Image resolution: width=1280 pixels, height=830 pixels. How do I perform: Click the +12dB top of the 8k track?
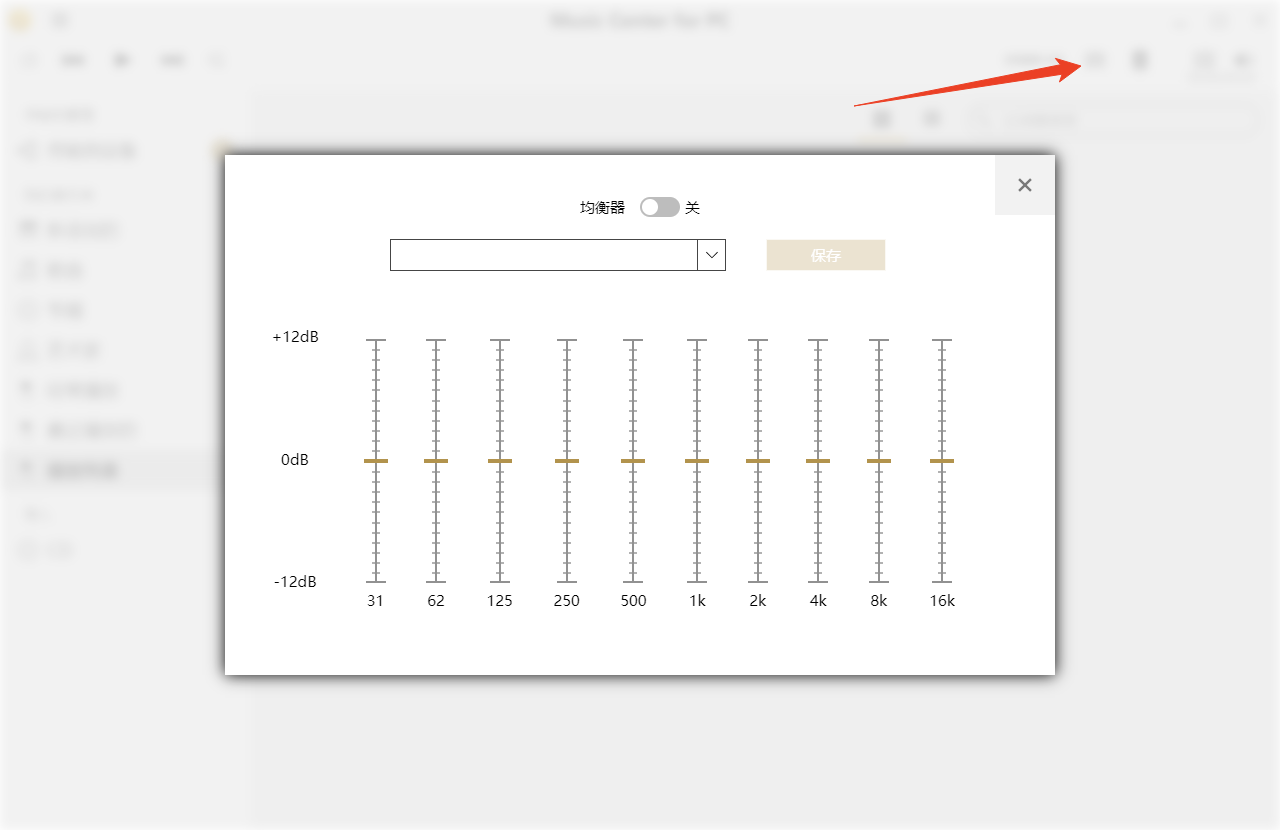pyautogui.click(x=879, y=341)
